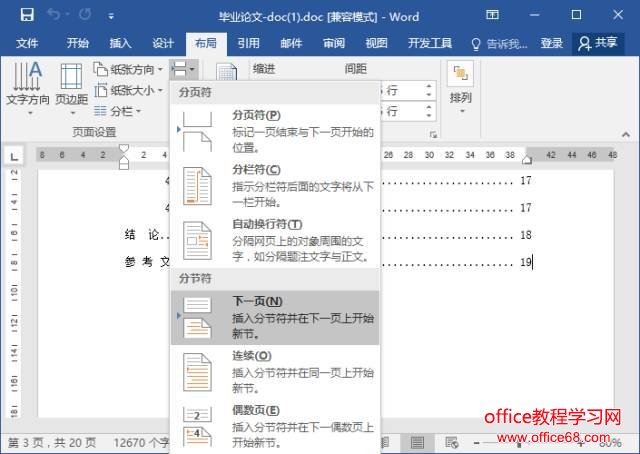This screenshot has width=640, height=454.
Task: Choose 连续(O) continuous section break
Action: click(x=275, y=372)
